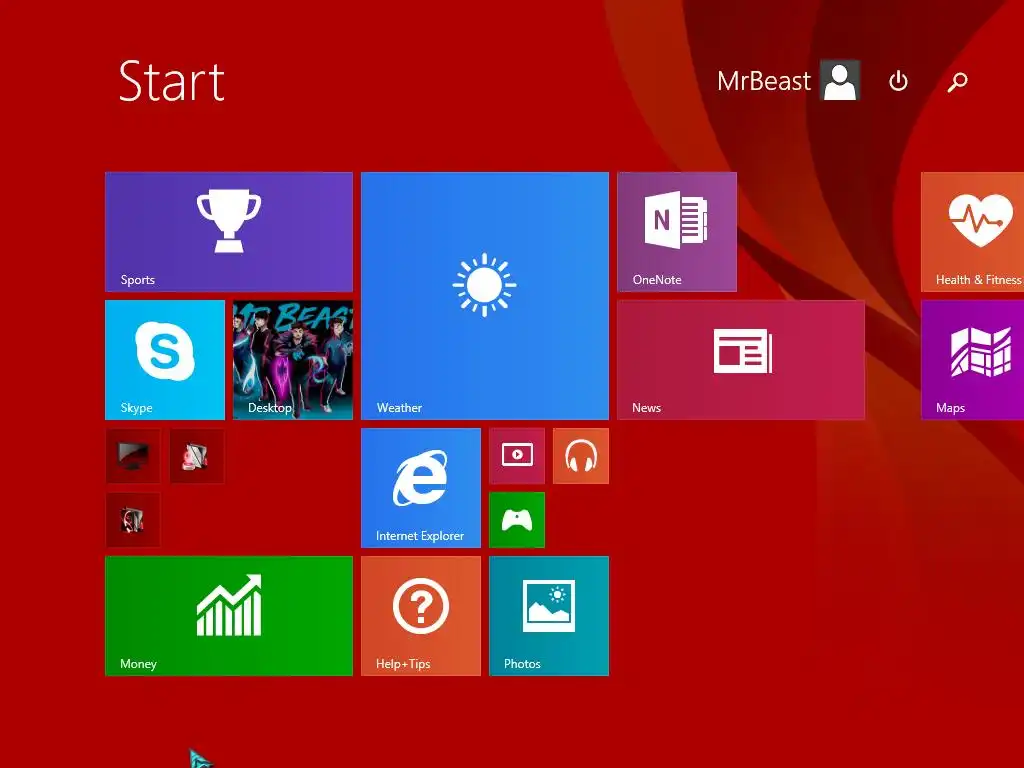Click the small dark monitor tile
This screenshot has width=1024, height=768.
tap(133, 456)
